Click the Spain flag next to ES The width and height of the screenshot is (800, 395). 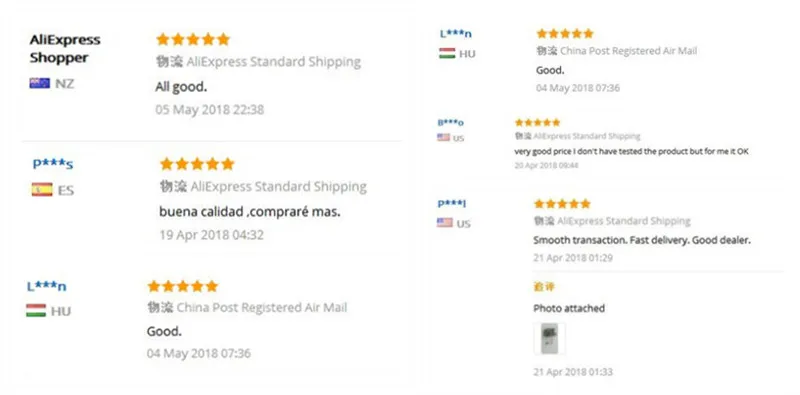[42, 190]
